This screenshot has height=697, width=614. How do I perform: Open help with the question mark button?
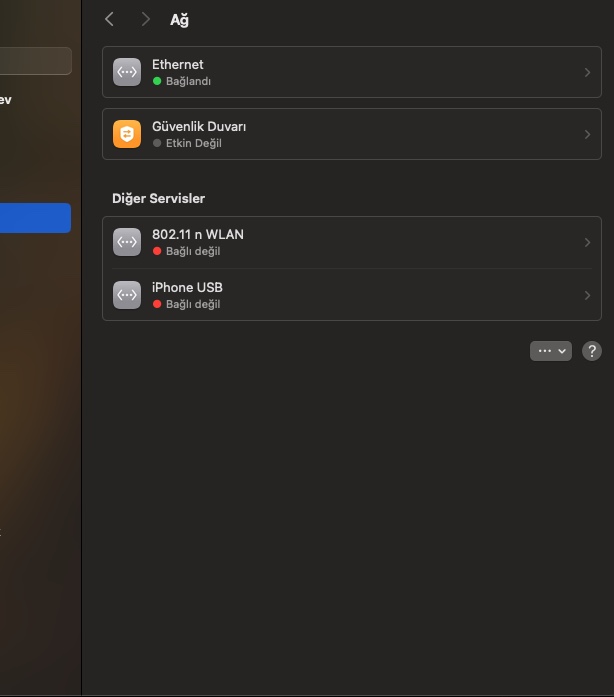click(592, 351)
